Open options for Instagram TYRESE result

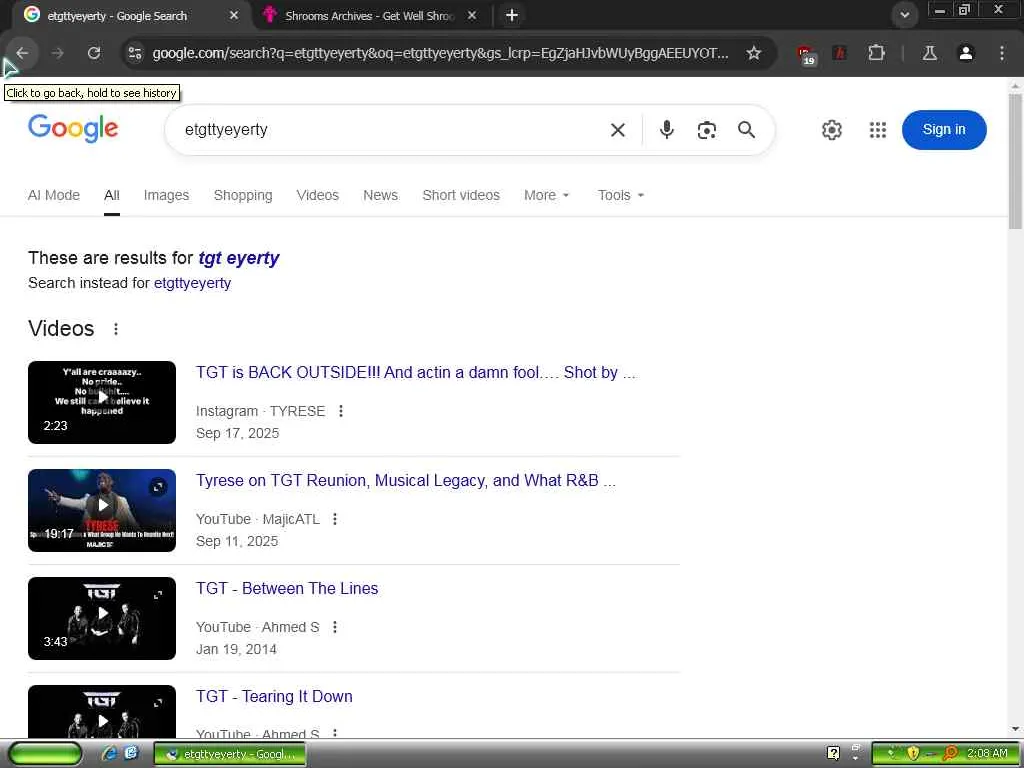tap(340, 411)
